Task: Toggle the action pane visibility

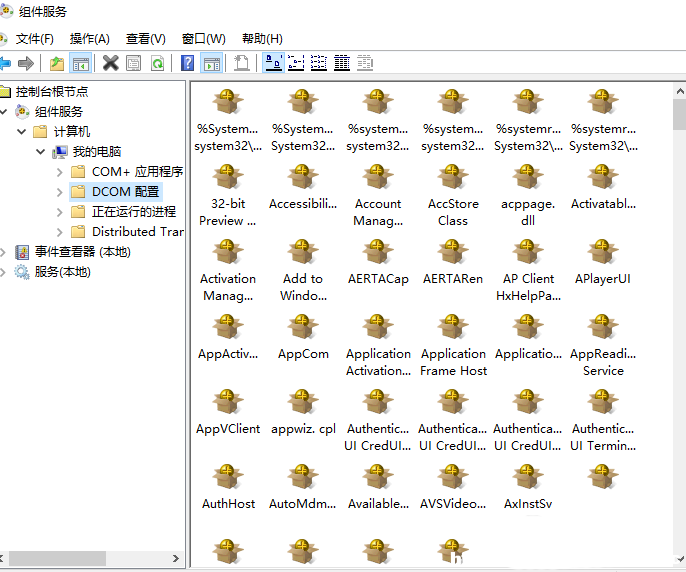Action: (212, 63)
